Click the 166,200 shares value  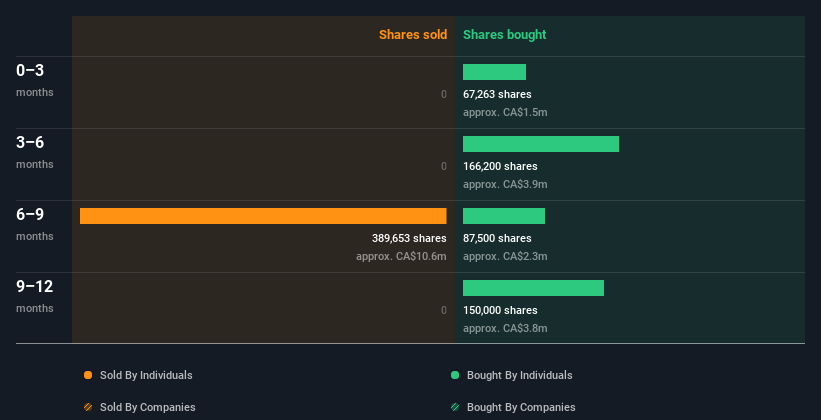[500, 166]
